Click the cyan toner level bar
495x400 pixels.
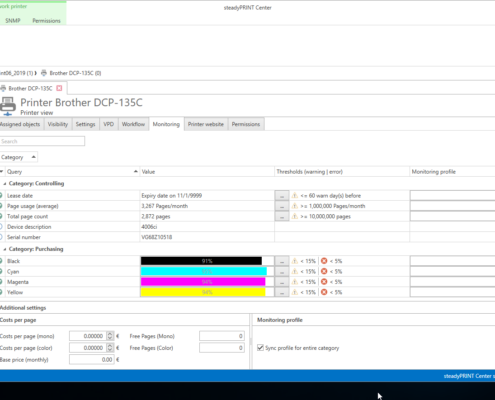pos(204,271)
